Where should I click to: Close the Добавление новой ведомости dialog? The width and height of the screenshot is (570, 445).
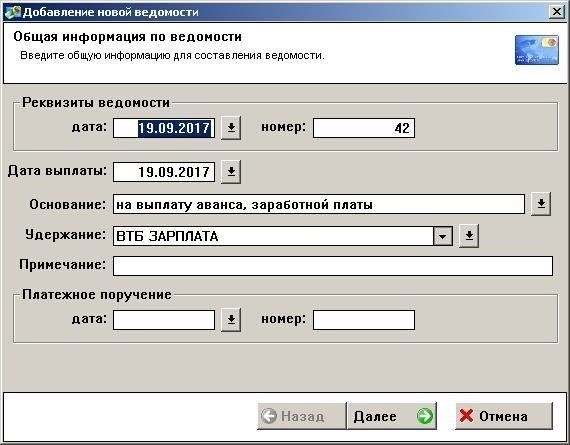click(557, 12)
